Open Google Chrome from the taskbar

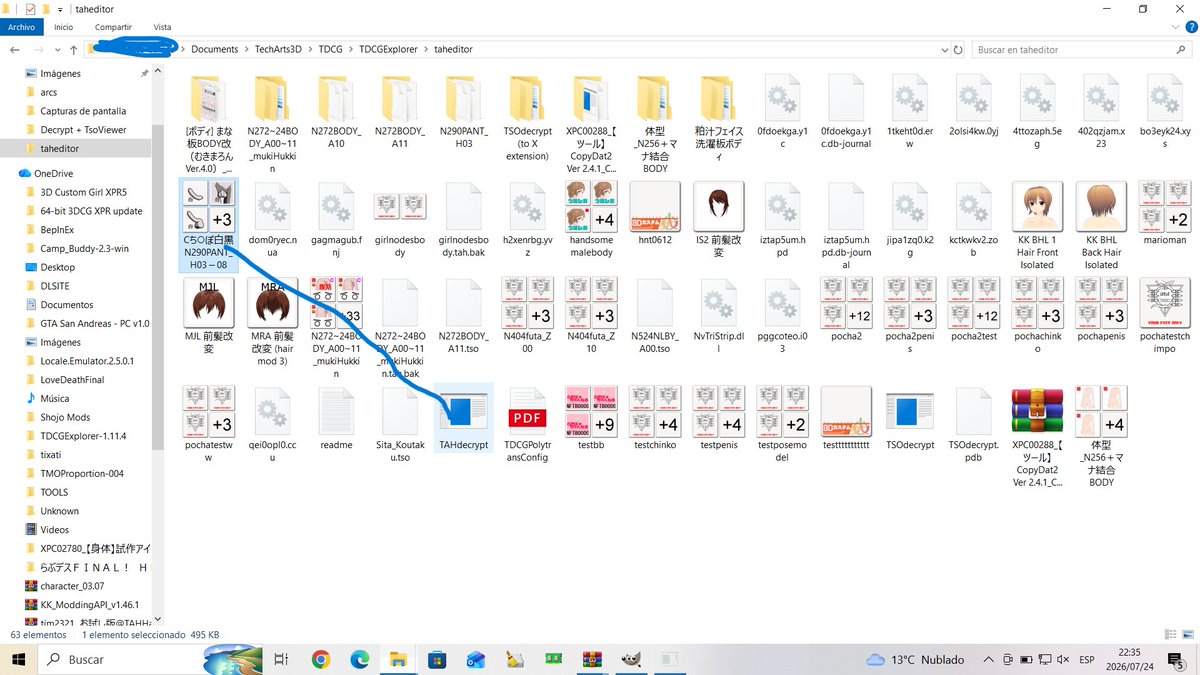(x=320, y=659)
